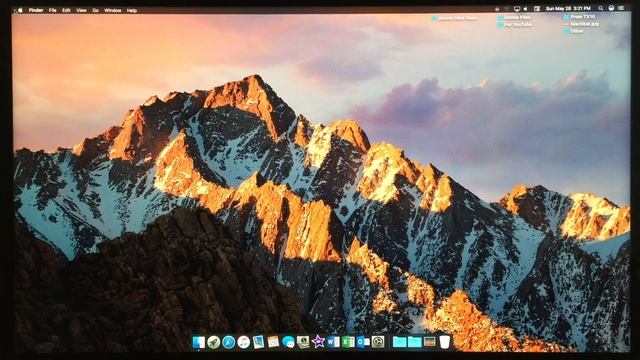Open the Go menu
Screen dimensions: 640x360
96,10
